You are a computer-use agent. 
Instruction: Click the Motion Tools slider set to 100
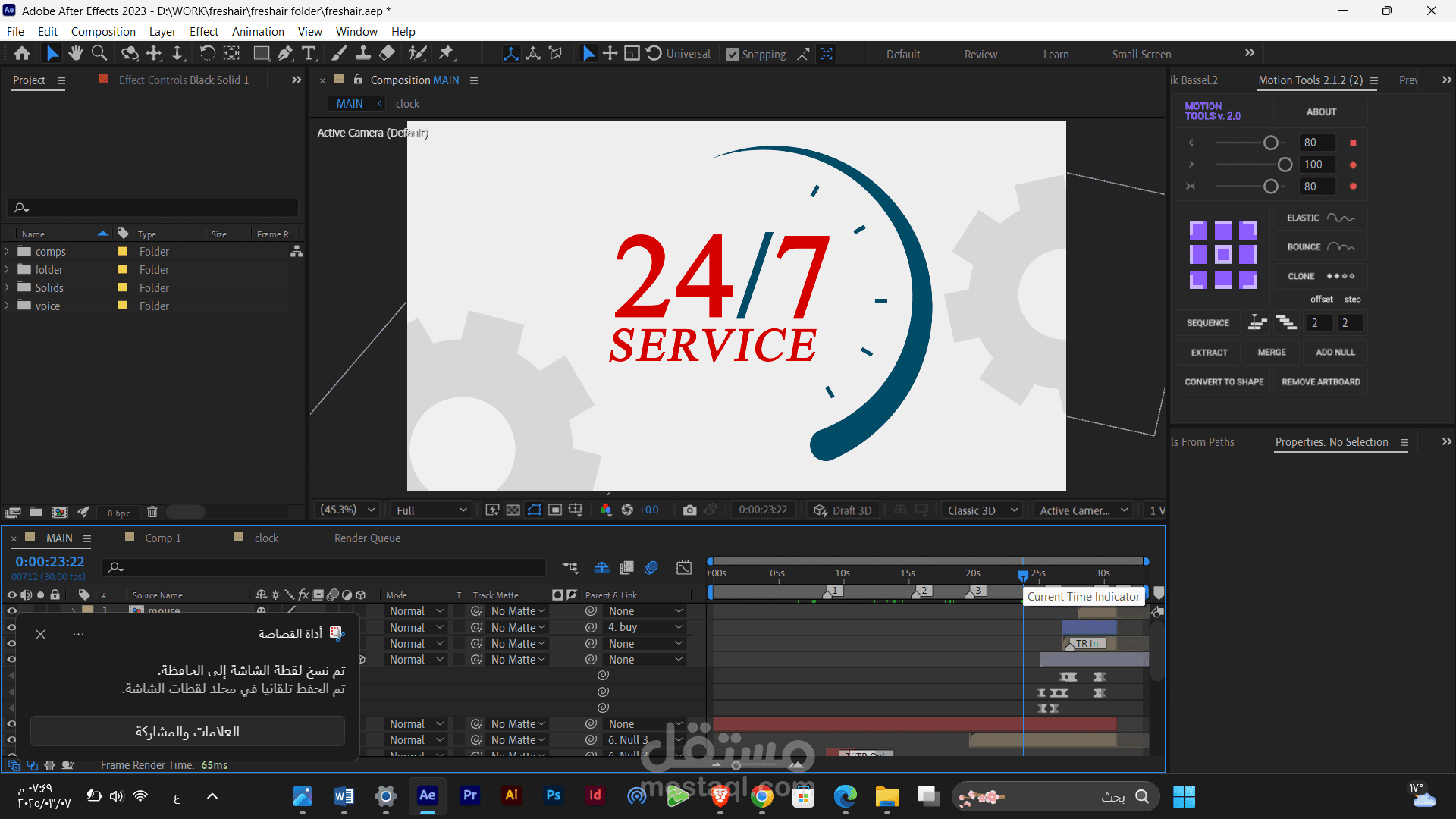1285,165
